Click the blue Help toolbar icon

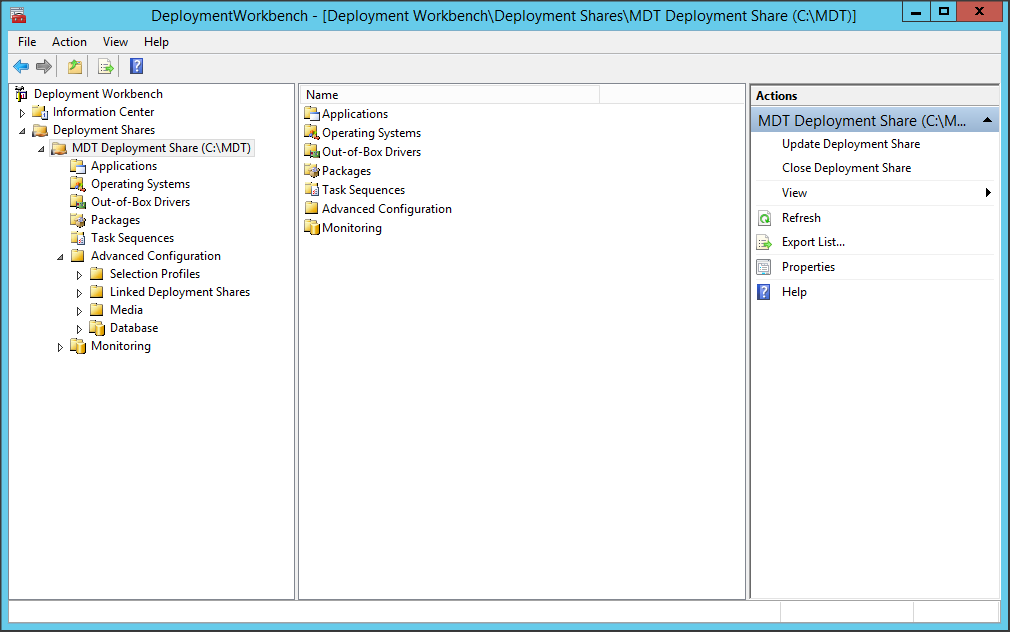[137, 67]
